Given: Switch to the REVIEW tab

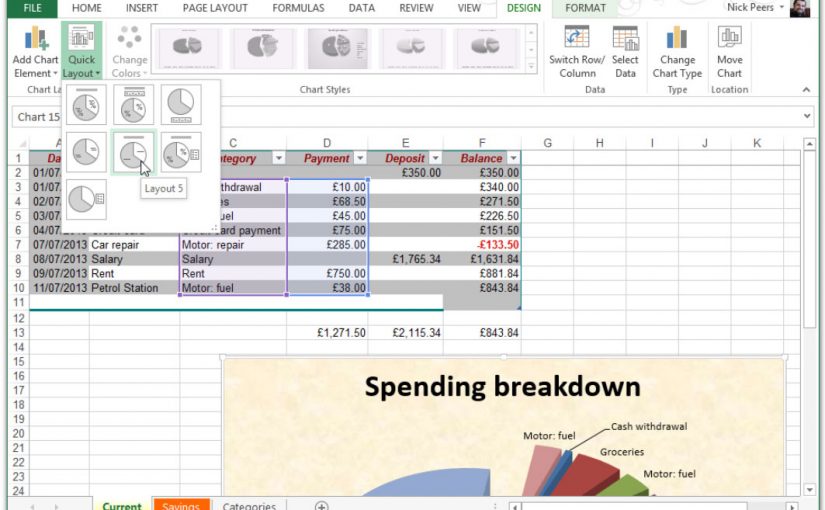Looking at the screenshot, I should coord(416,8).
